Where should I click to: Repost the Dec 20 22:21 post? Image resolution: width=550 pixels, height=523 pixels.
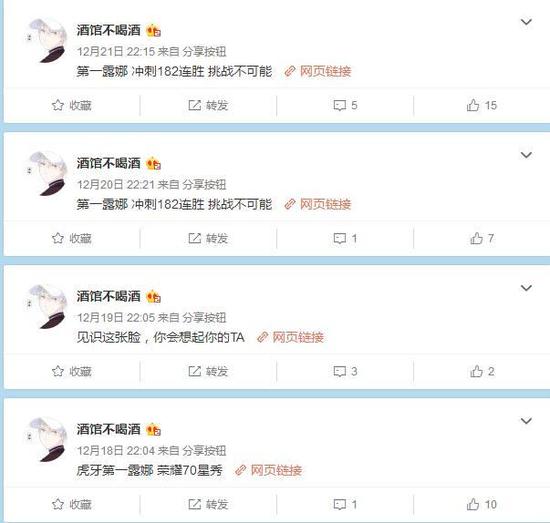point(208,239)
